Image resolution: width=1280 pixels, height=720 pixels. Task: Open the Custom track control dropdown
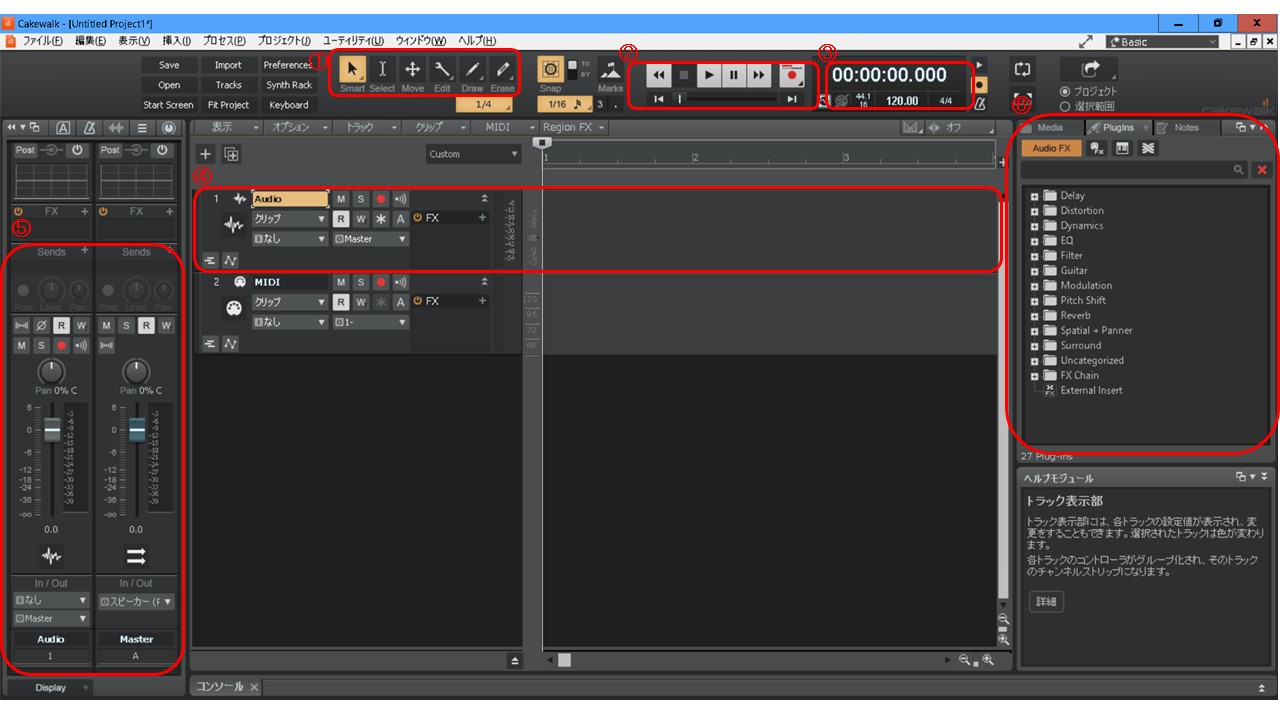coord(474,154)
